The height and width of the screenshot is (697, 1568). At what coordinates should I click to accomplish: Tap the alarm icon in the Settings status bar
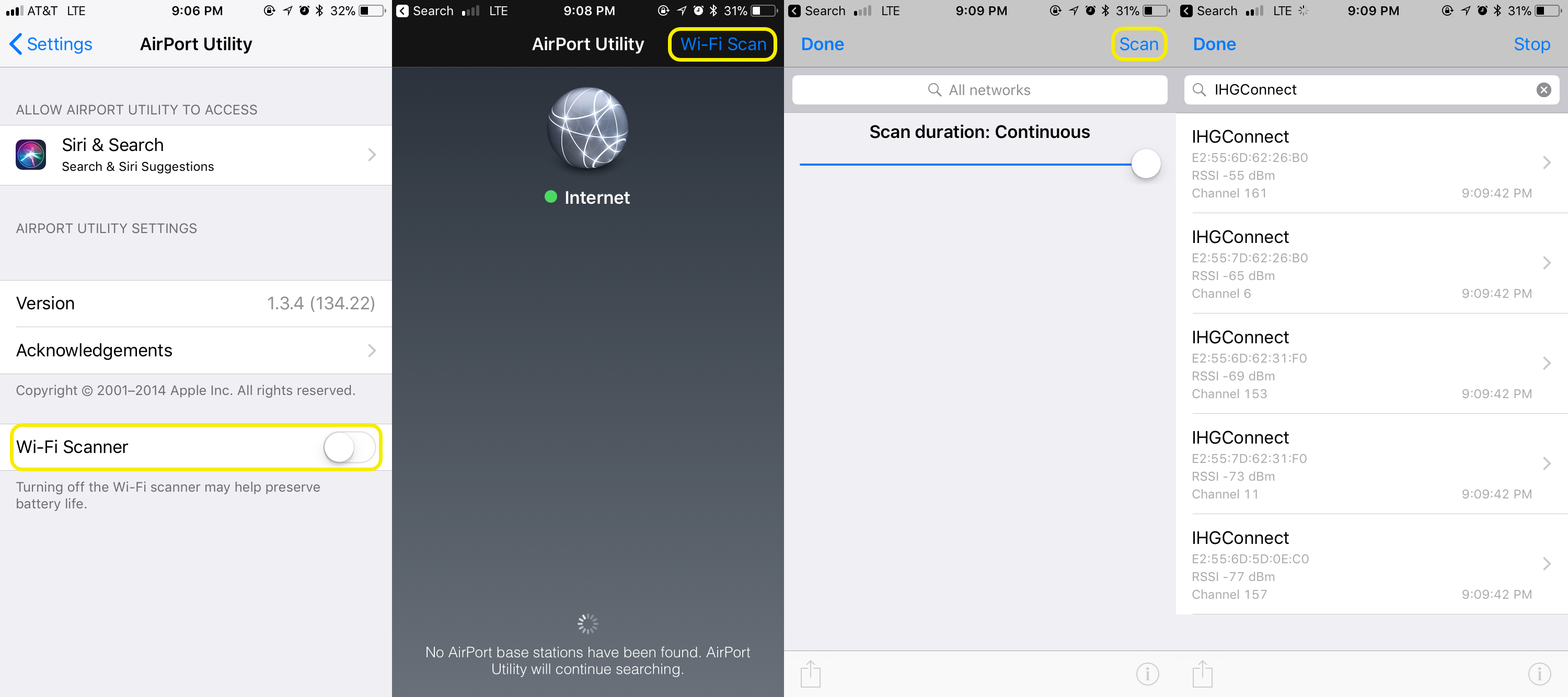(304, 11)
